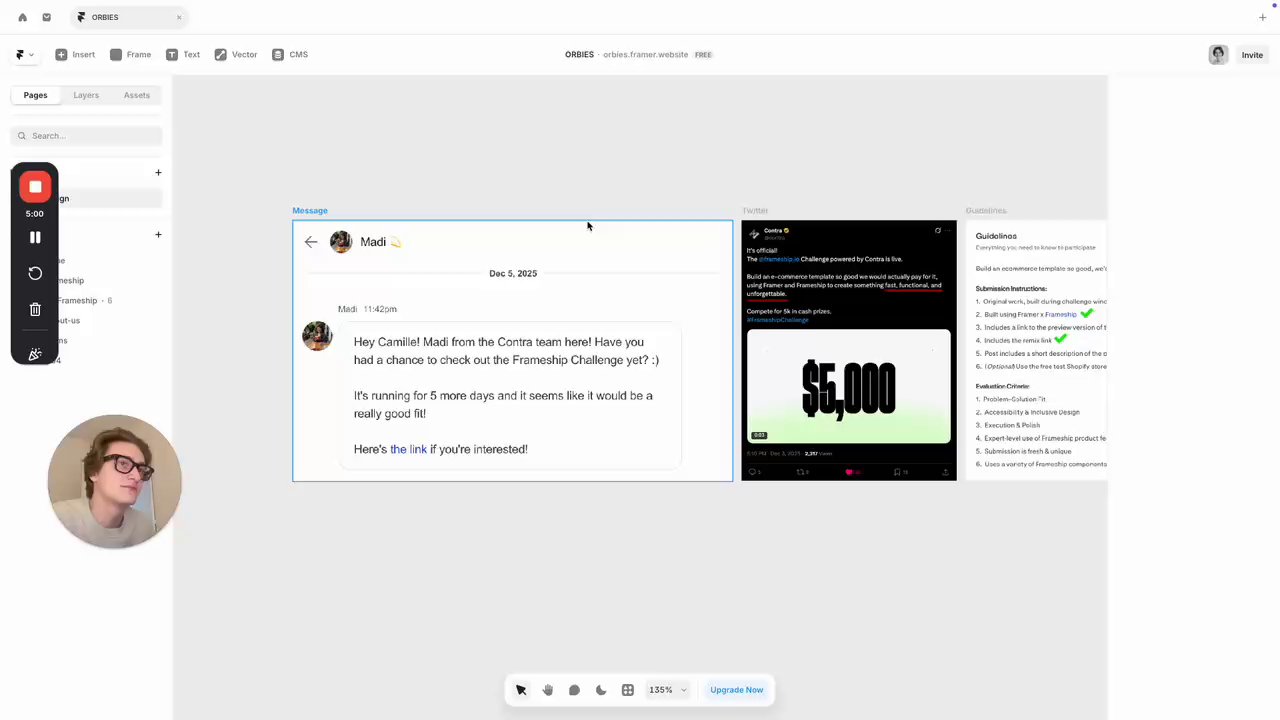Click the tweet retweet icon

pyautogui.click(x=801, y=472)
